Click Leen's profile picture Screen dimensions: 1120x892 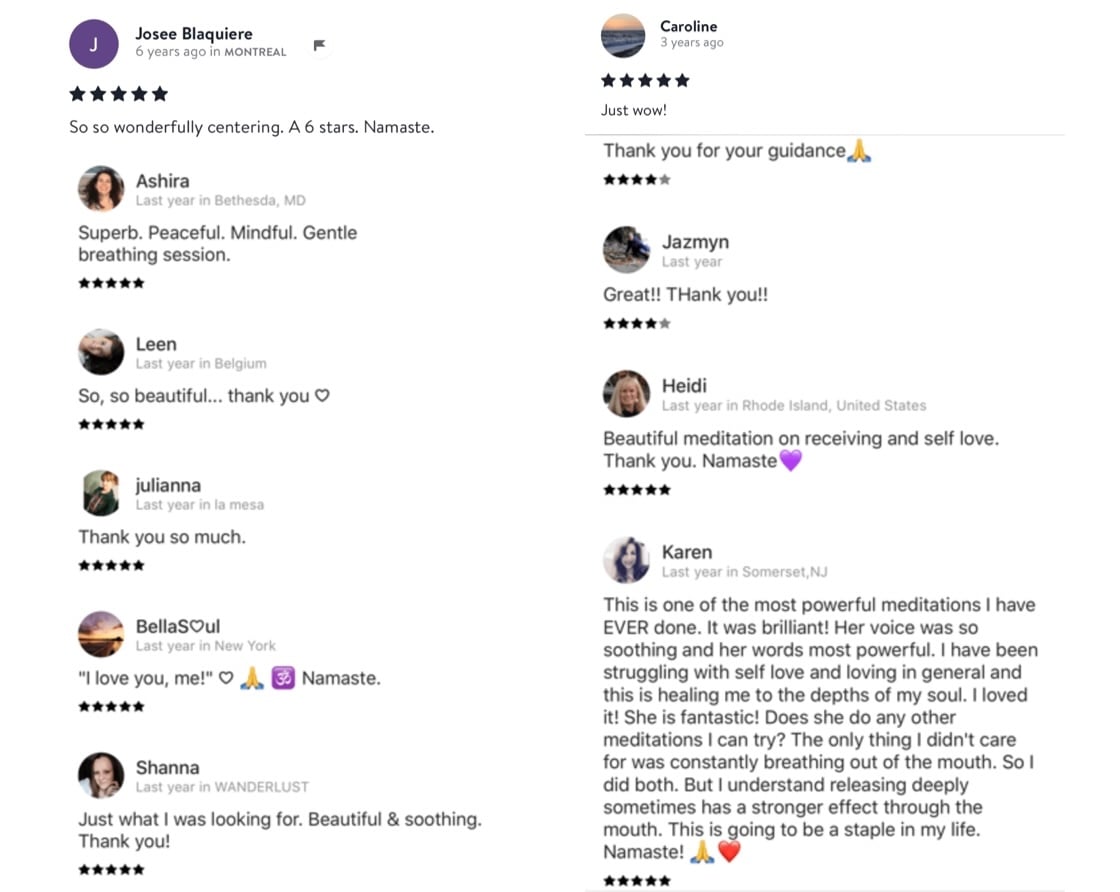[x=101, y=352]
